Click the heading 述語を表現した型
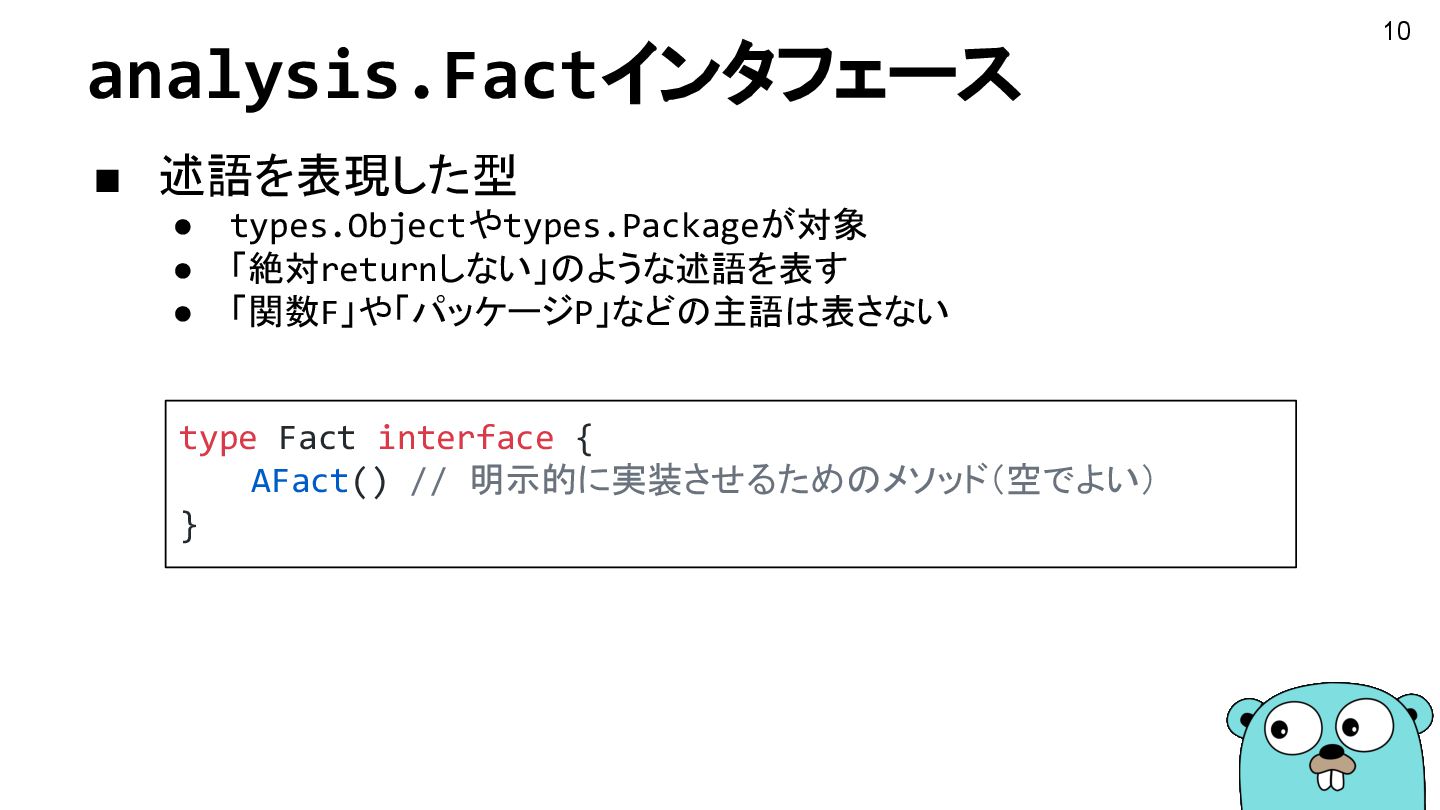This screenshot has width=1440, height=810. pos(338,178)
